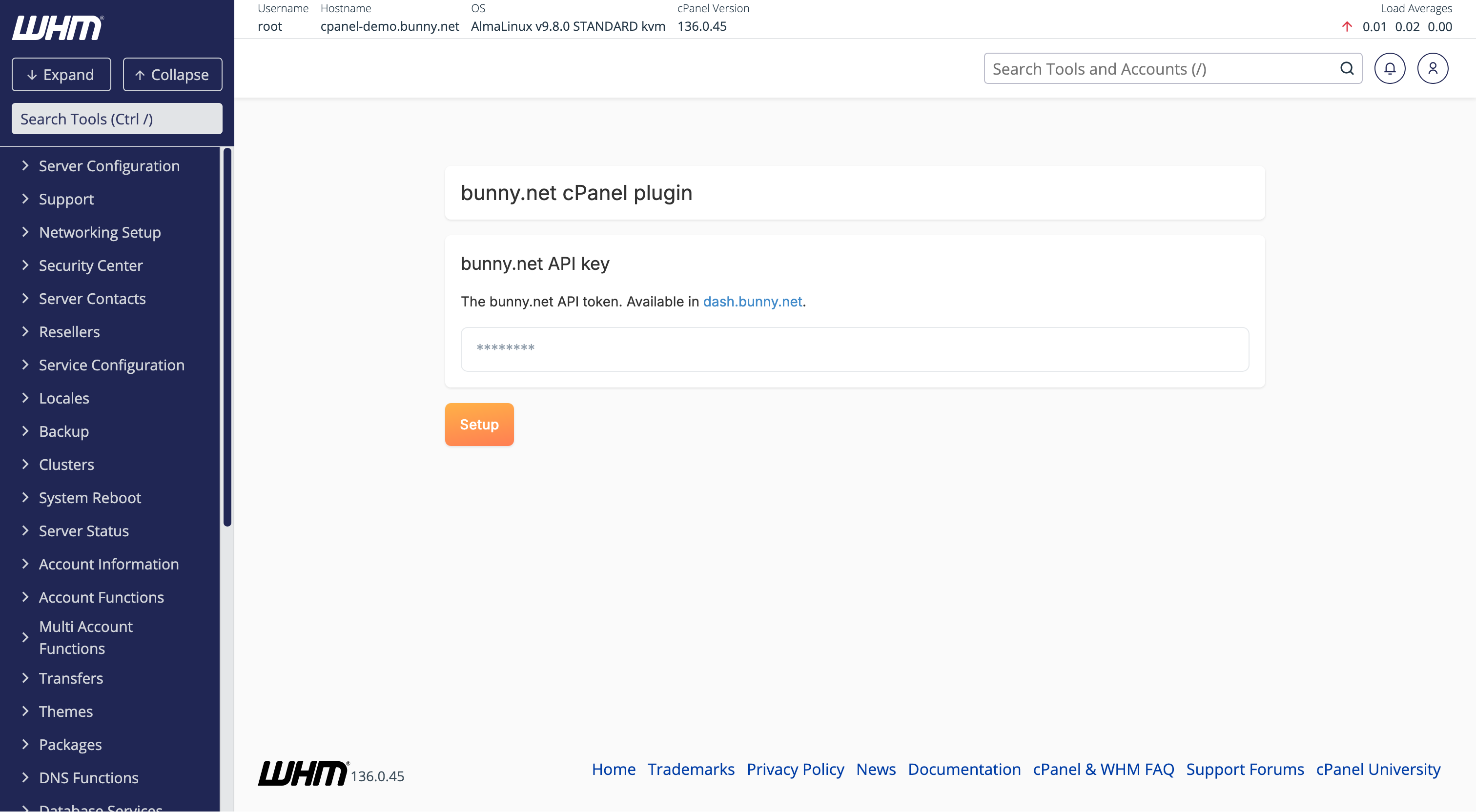Click the search magnifier icon

tap(1347, 69)
